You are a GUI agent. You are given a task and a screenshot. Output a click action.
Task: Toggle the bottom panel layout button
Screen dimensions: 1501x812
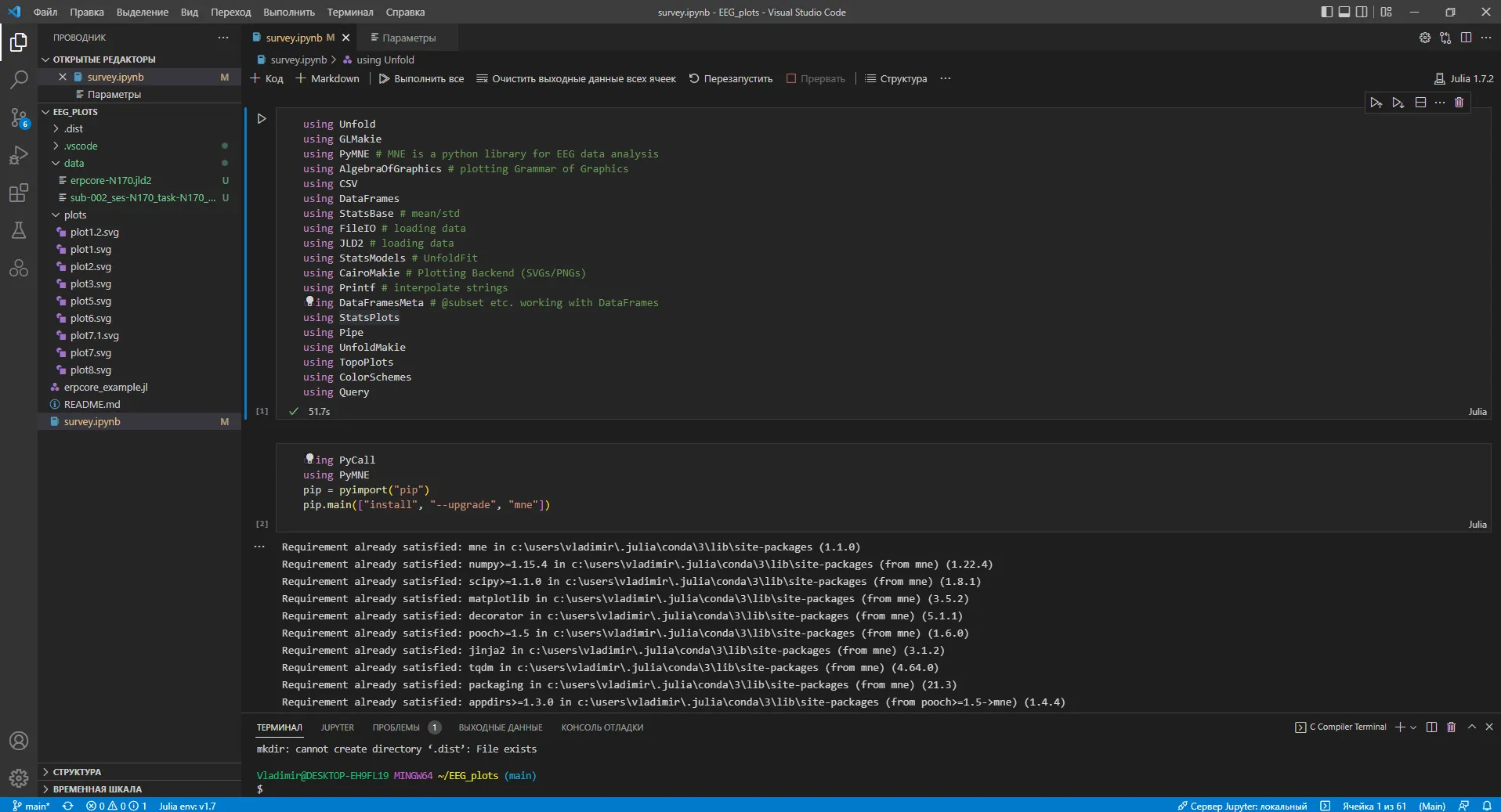(x=1344, y=12)
